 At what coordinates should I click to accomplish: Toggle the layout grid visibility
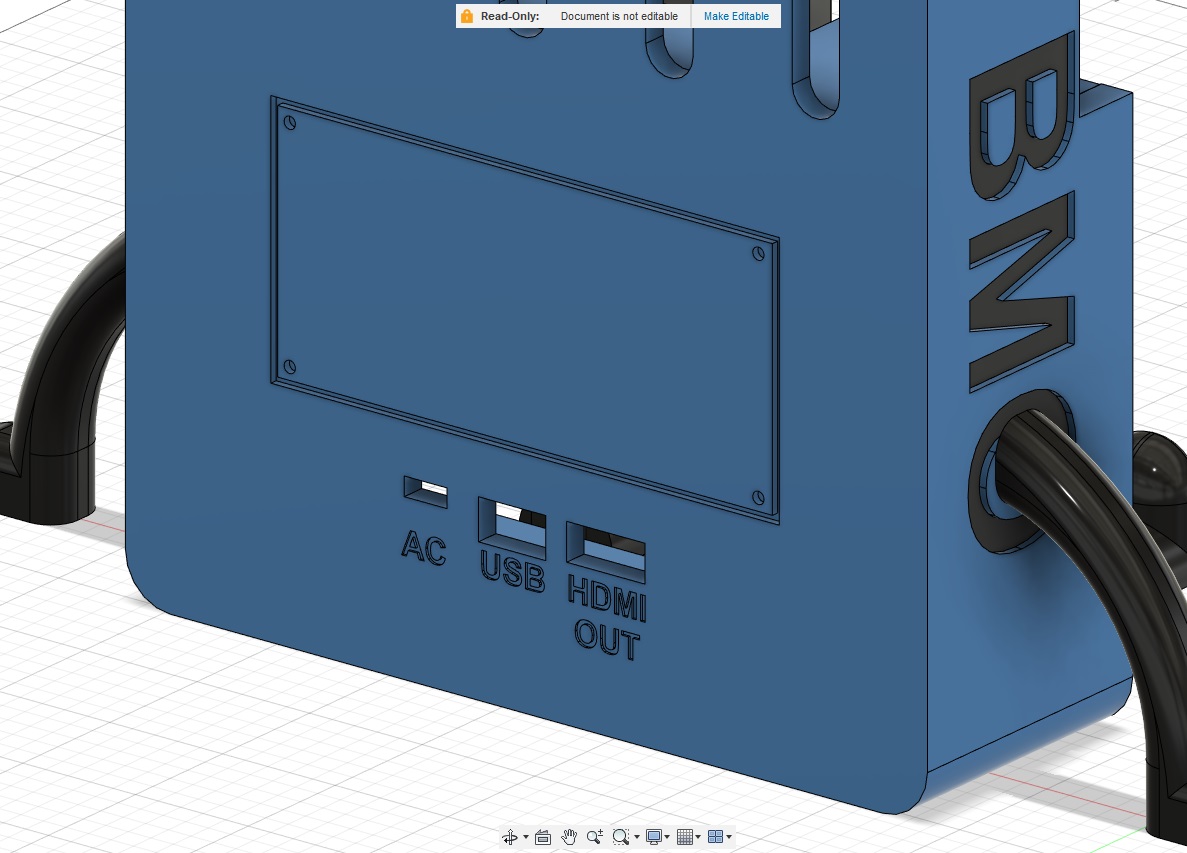686,837
